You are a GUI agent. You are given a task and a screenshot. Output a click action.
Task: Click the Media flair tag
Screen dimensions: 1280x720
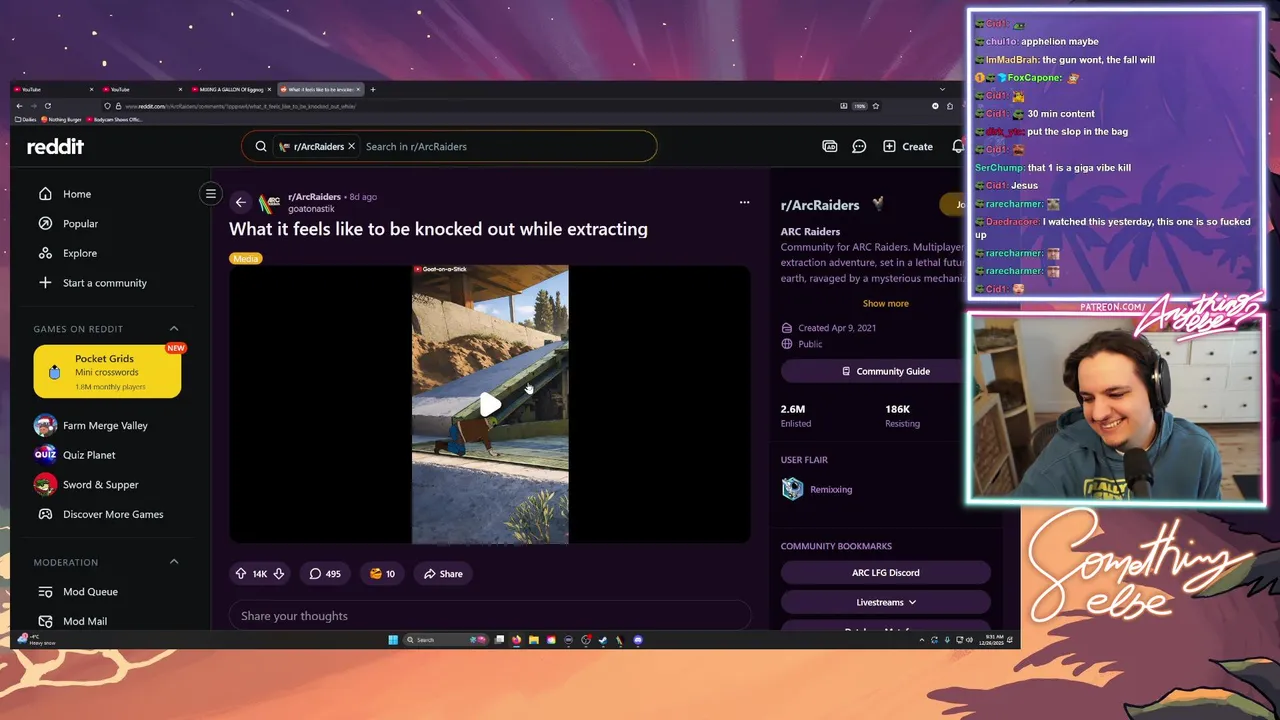tap(245, 259)
